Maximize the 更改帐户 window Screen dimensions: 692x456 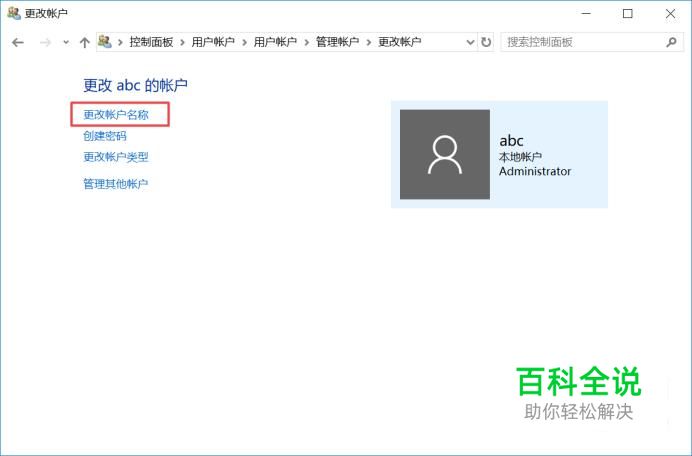tap(628, 14)
